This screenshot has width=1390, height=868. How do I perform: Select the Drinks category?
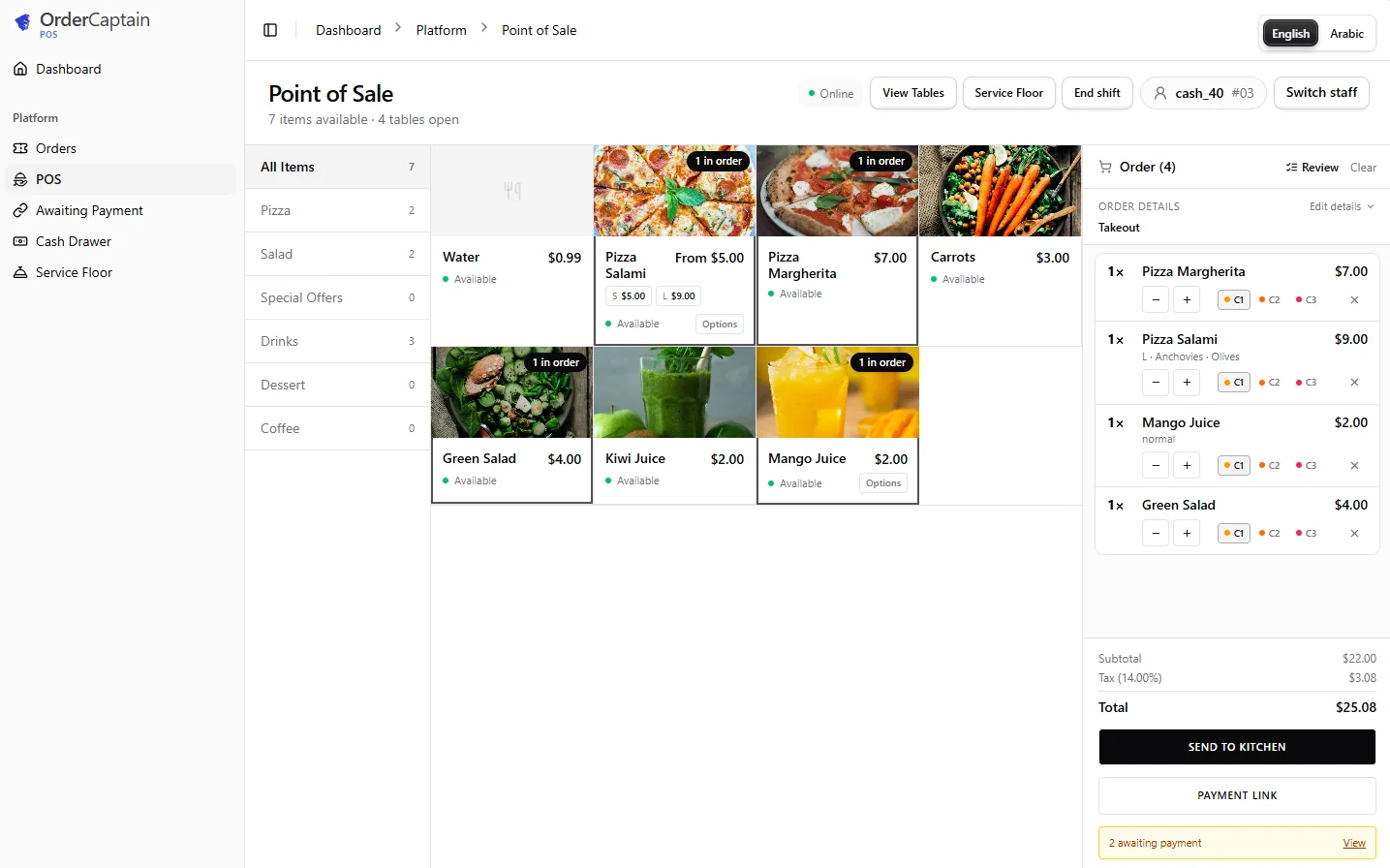click(x=337, y=341)
